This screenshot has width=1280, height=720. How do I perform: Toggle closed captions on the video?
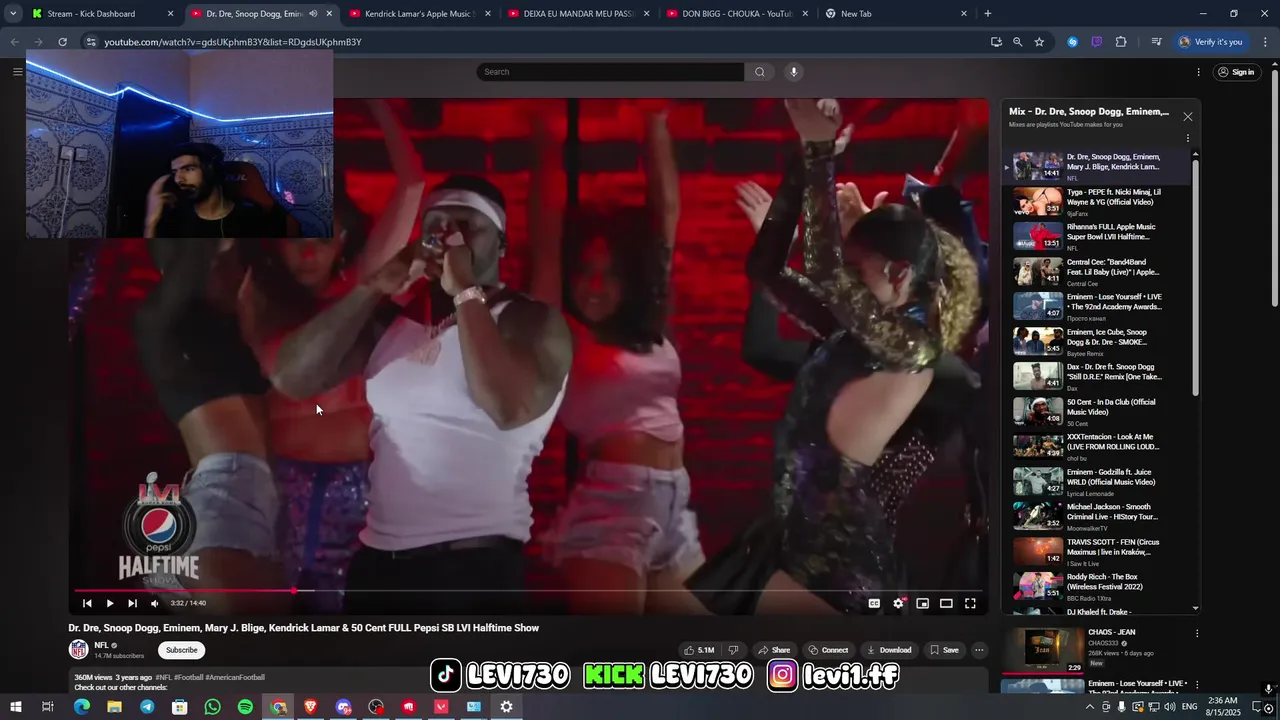(x=874, y=603)
